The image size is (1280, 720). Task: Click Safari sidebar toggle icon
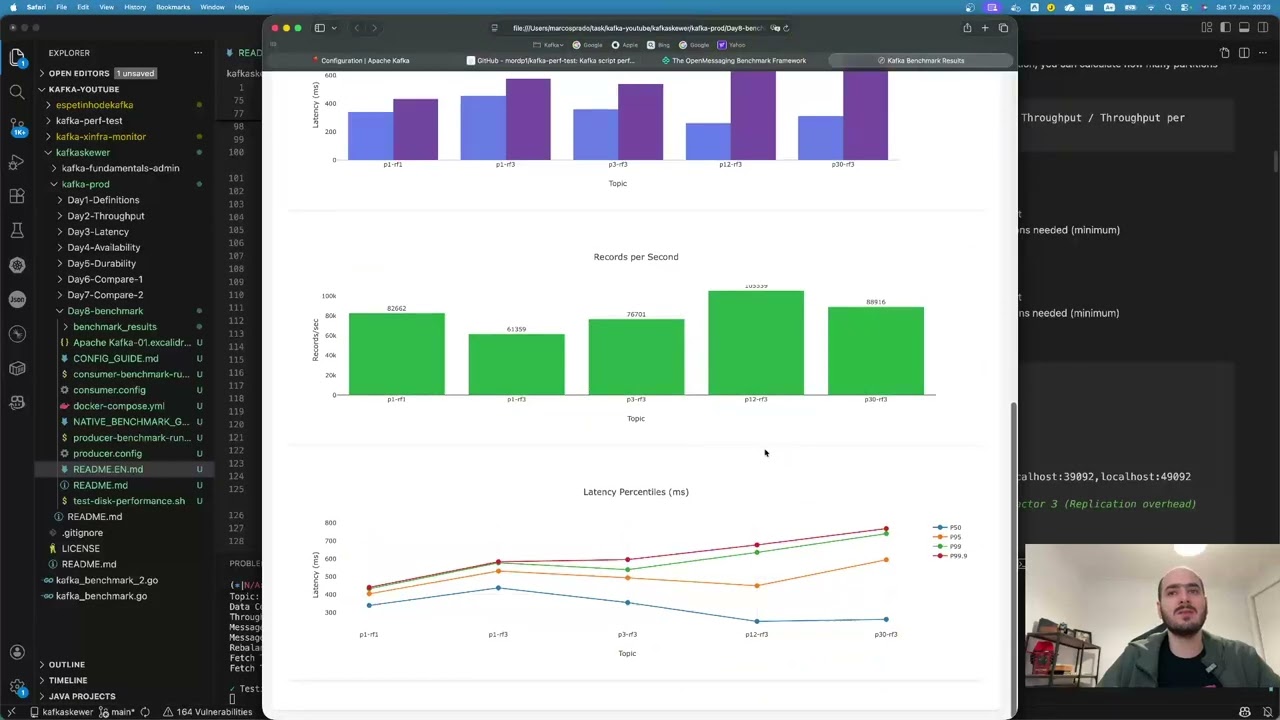320,28
